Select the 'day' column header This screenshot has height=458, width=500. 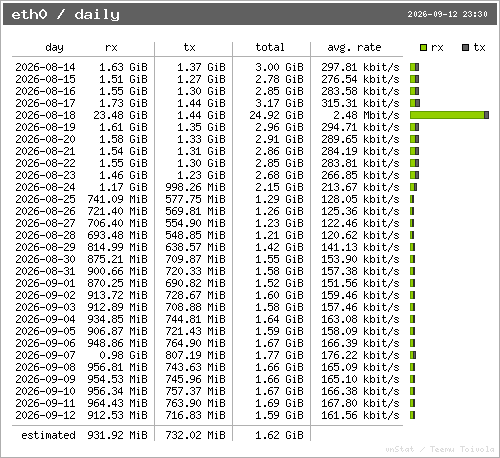click(54, 47)
